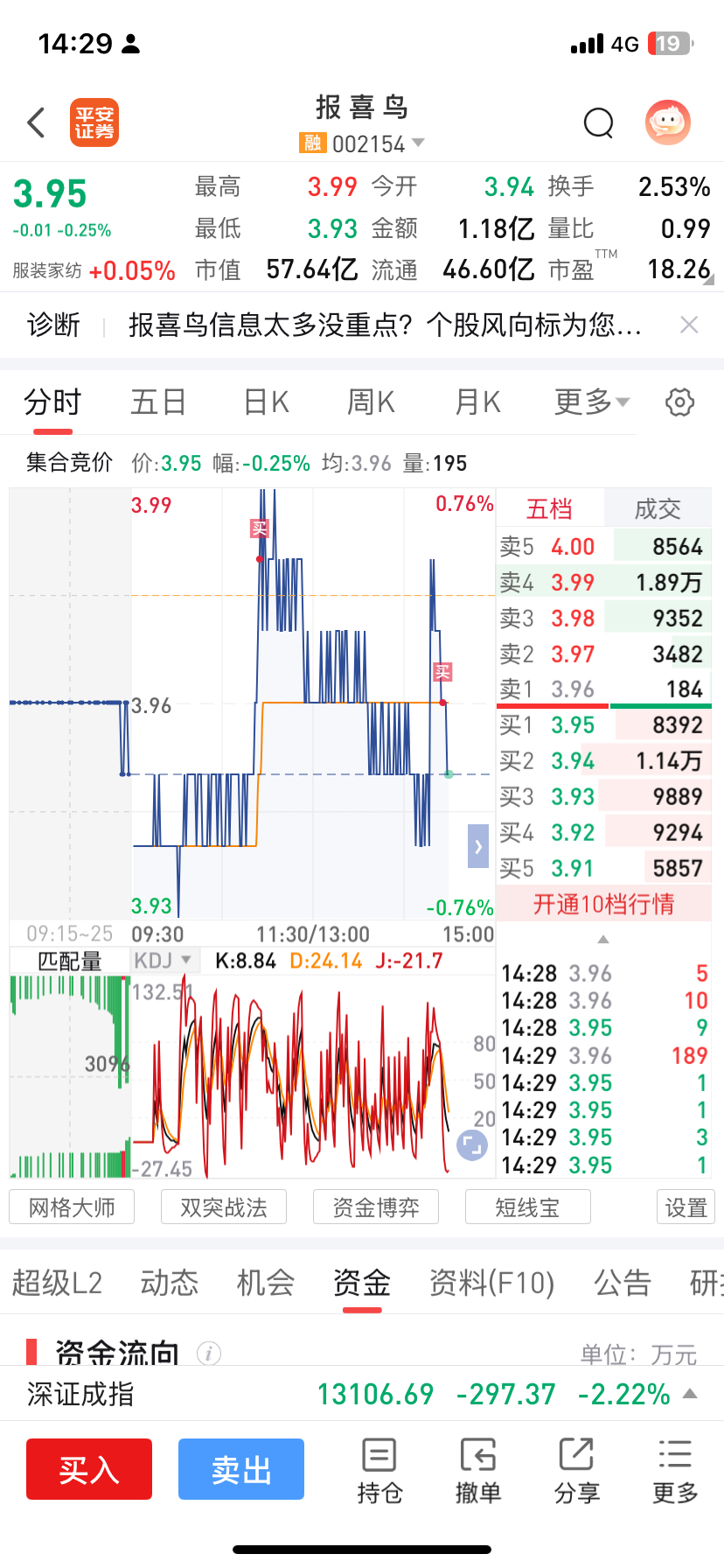Switch to 机会 tab
Image resolution: width=724 pixels, height=1568 pixels.
tap(266, 1283)
